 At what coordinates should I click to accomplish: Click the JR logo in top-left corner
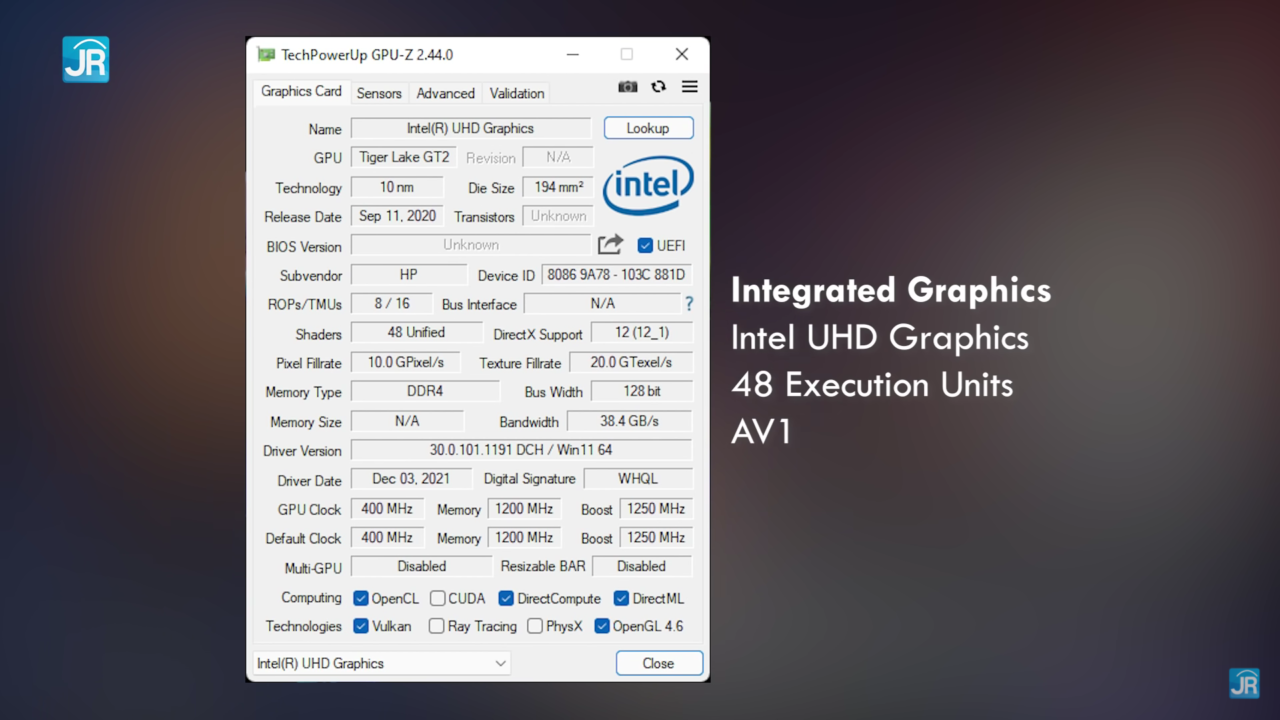click(x=86, y=59)
